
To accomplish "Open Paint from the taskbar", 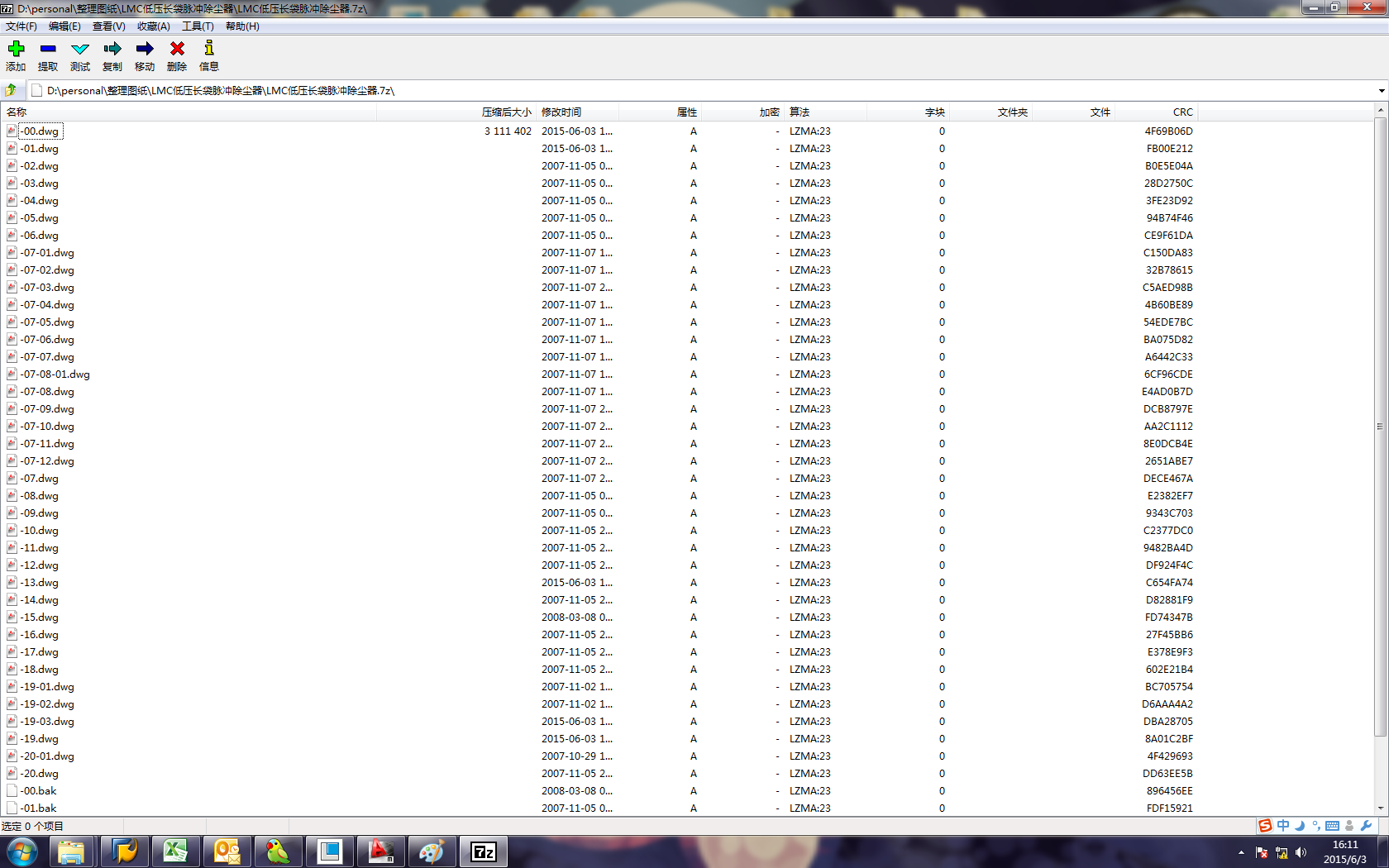I will coord(432,852).
